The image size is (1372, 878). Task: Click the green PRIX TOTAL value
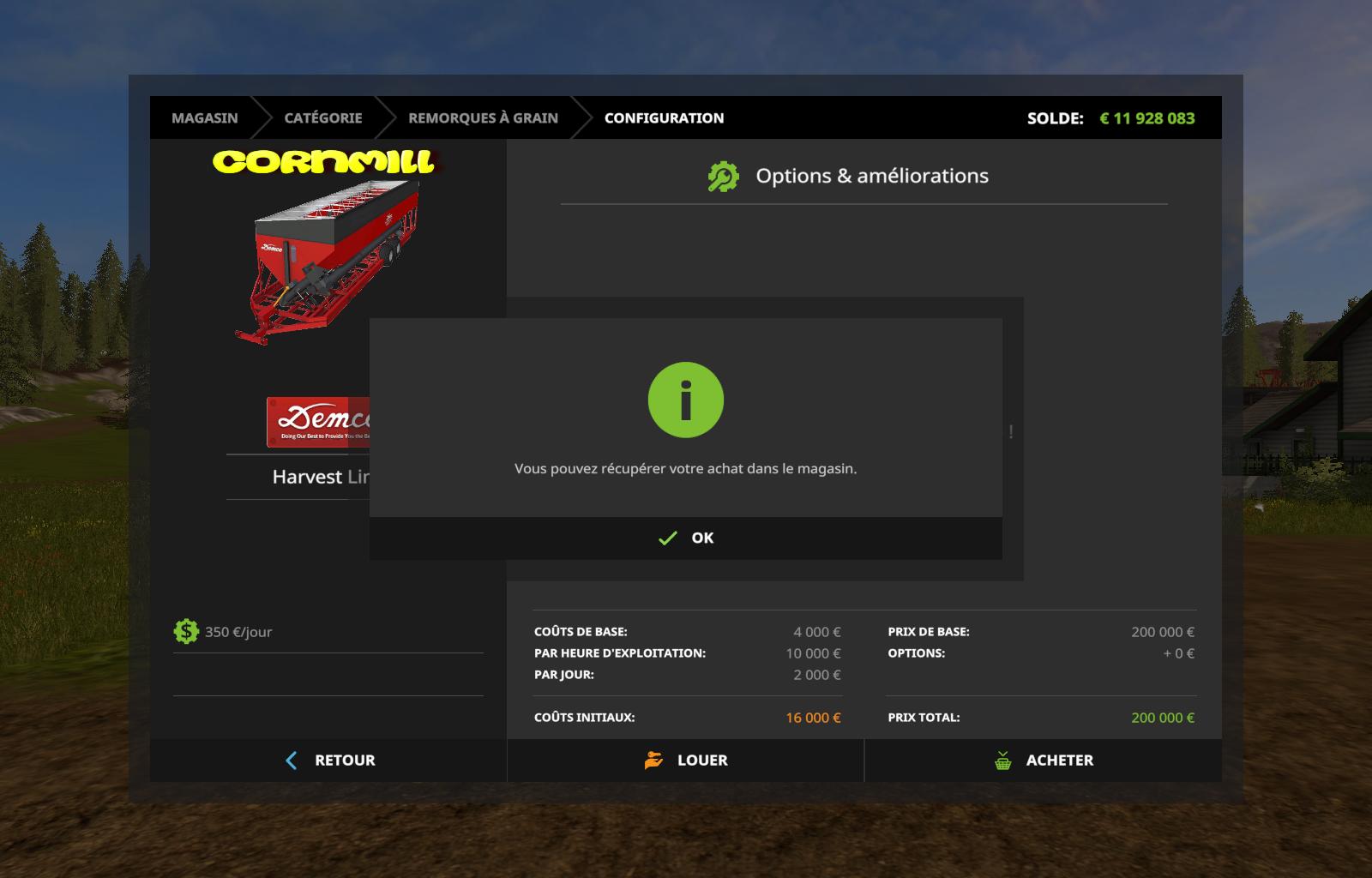(x=1162, y=718)
